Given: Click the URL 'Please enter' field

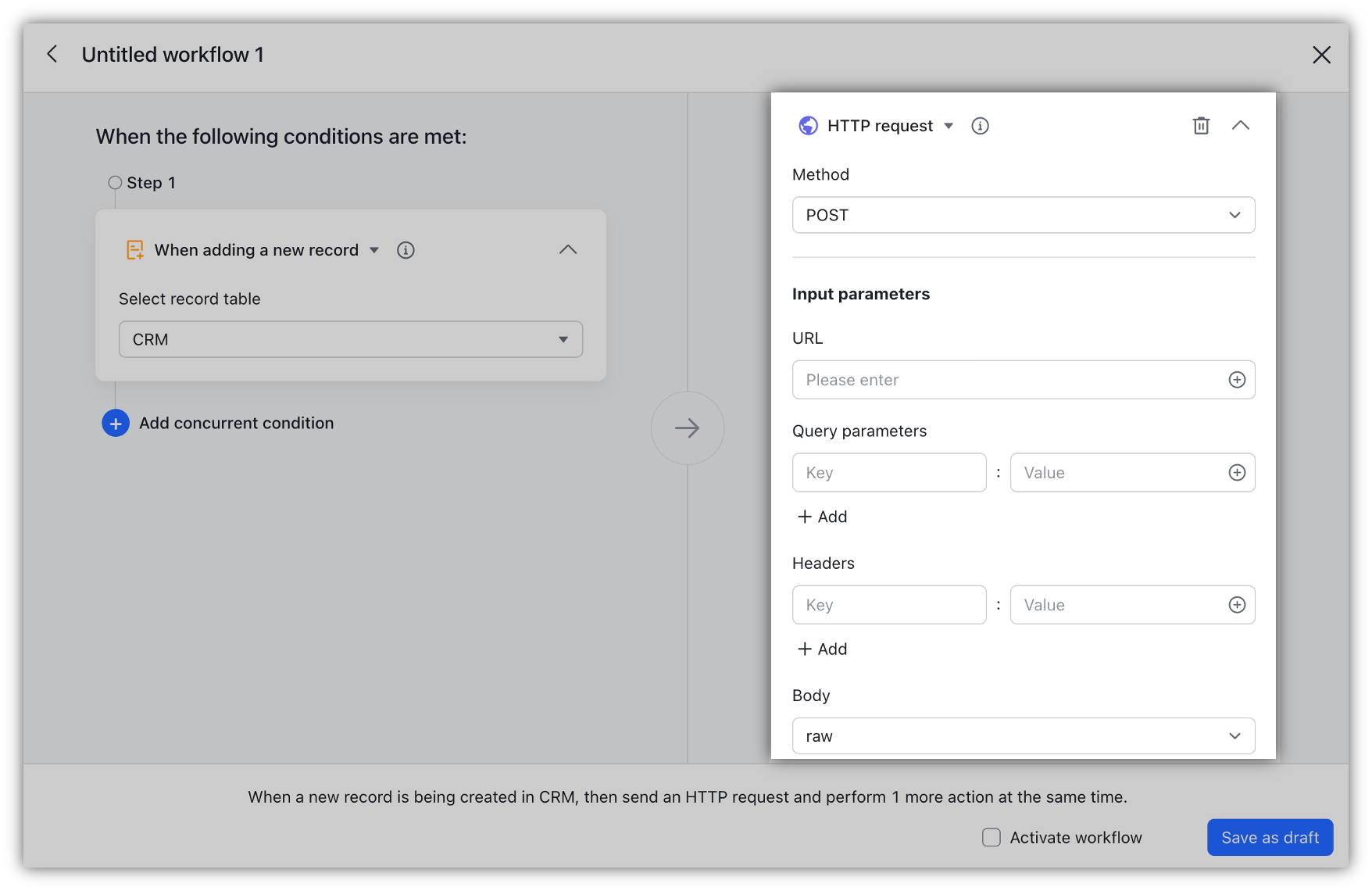Looking at the screenshot, I should [x=1024, y=380].
